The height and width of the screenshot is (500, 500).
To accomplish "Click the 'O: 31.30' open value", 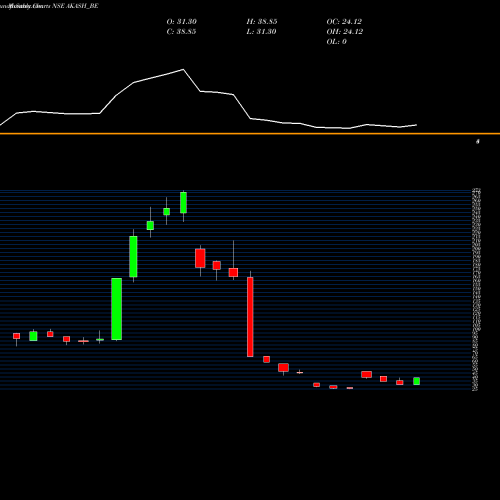I will pos(182,22).
